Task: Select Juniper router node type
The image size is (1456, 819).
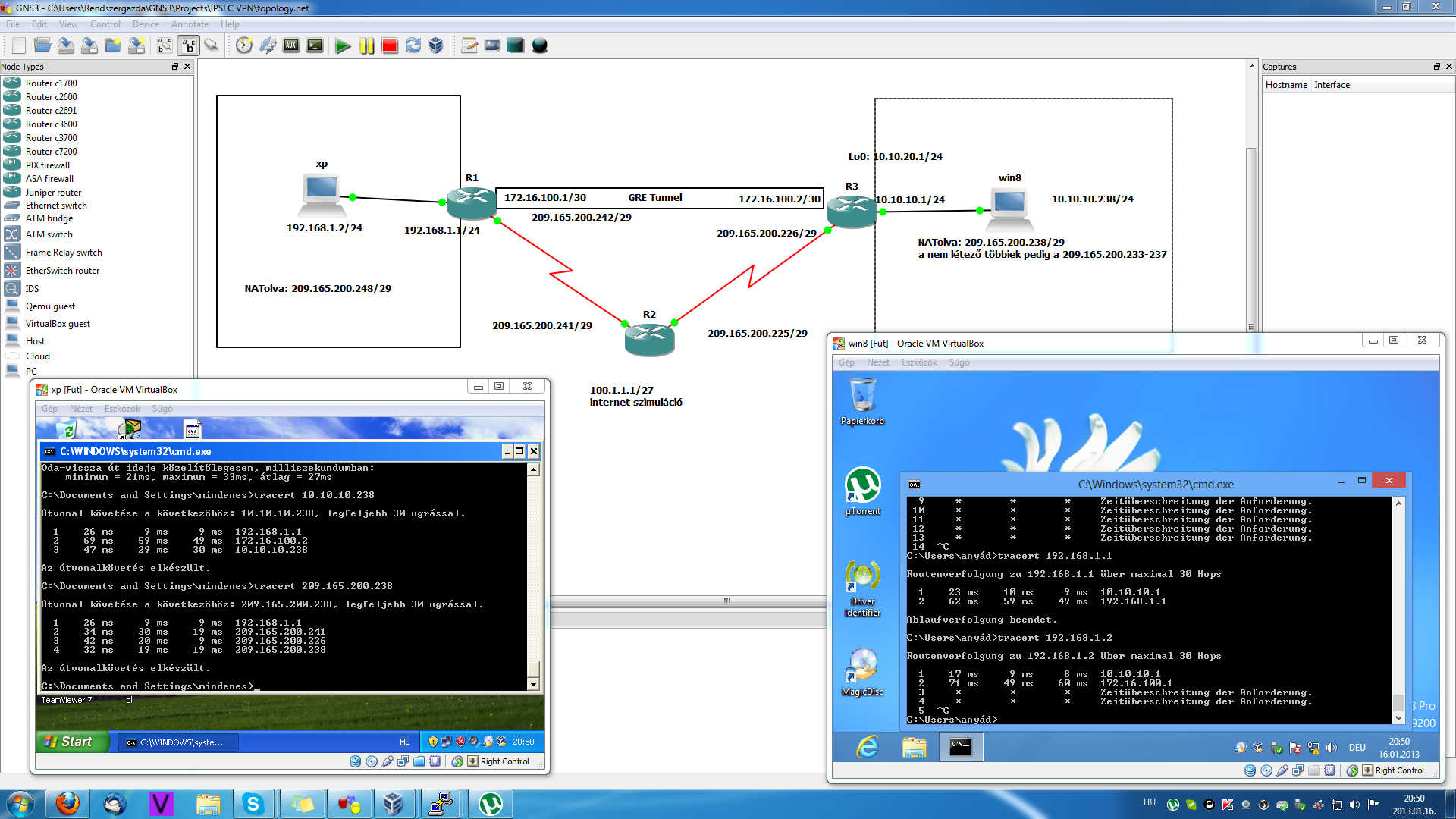Action: (x=53, y=193)
